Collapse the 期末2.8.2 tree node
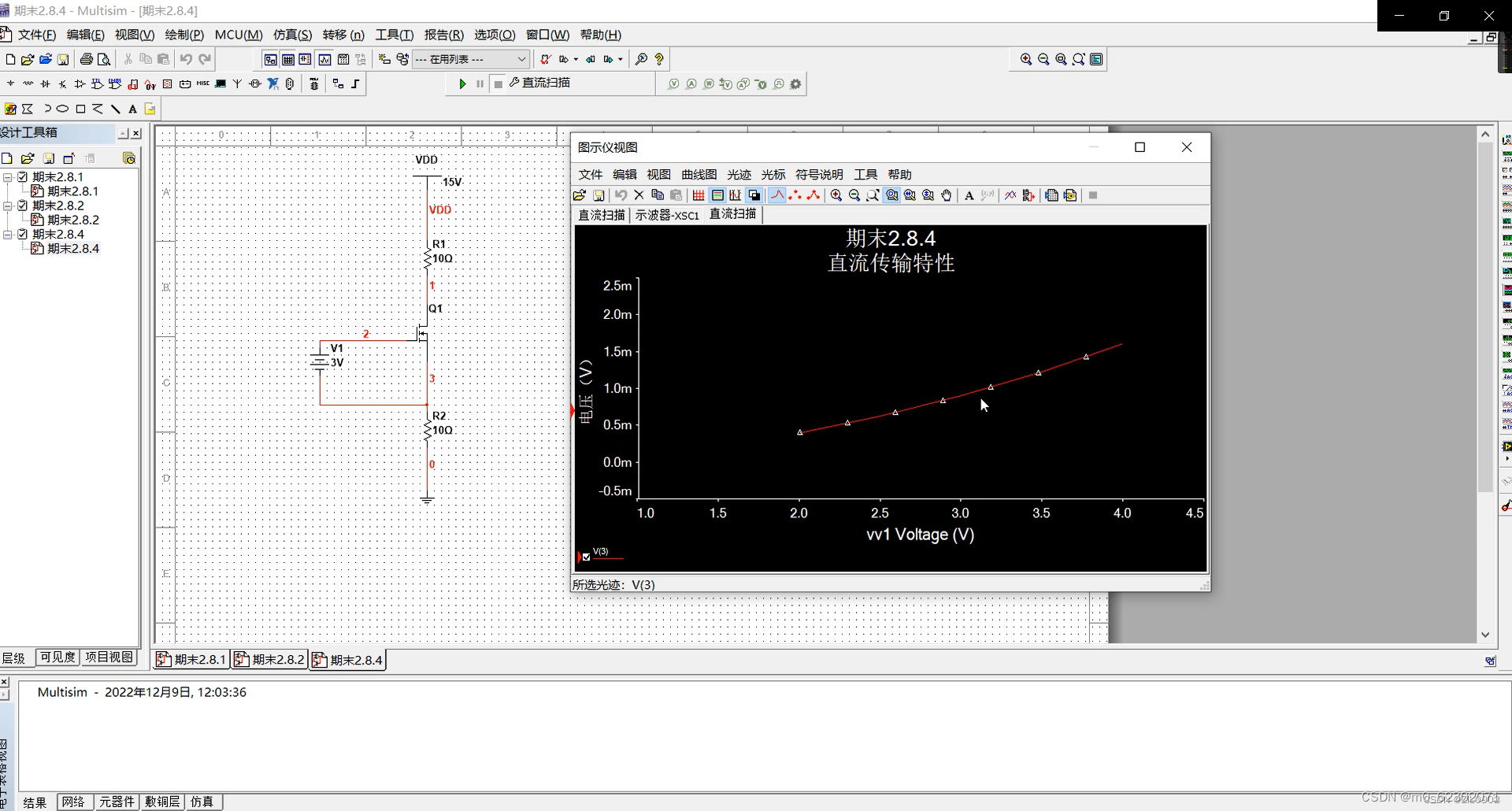The image size is (1512, 811). [8, 206]
